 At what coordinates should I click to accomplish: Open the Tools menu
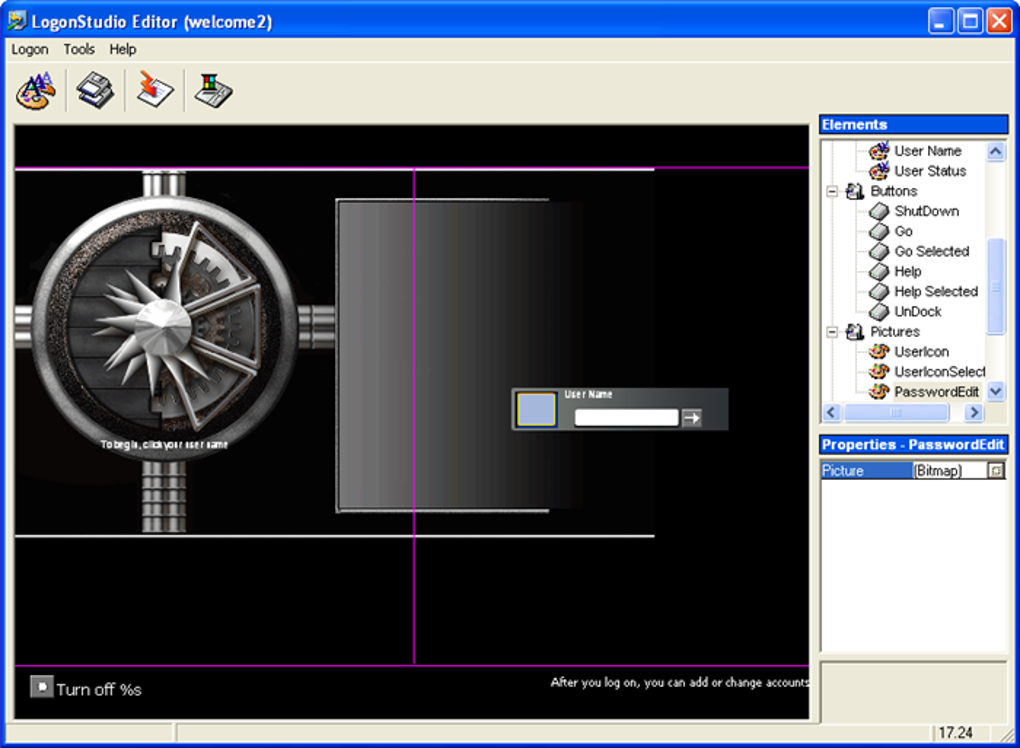point(78,49)
